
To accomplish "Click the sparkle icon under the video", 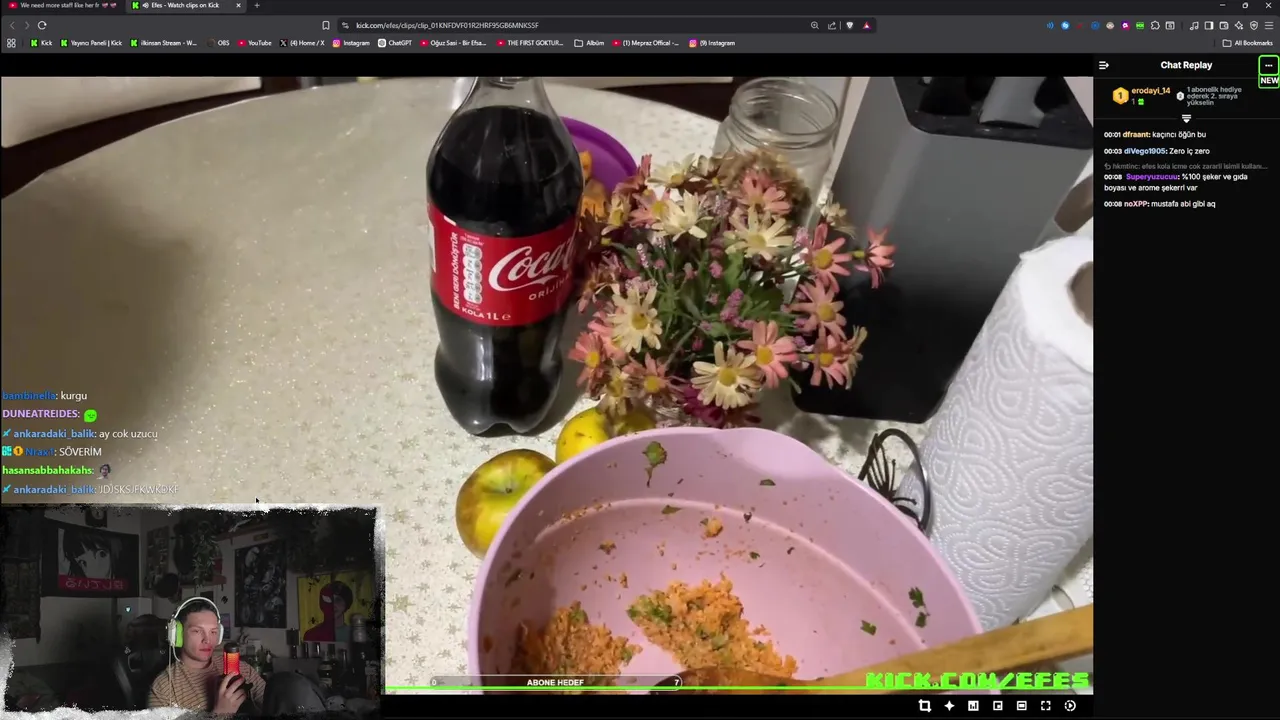I will click(x=949, y=706).
